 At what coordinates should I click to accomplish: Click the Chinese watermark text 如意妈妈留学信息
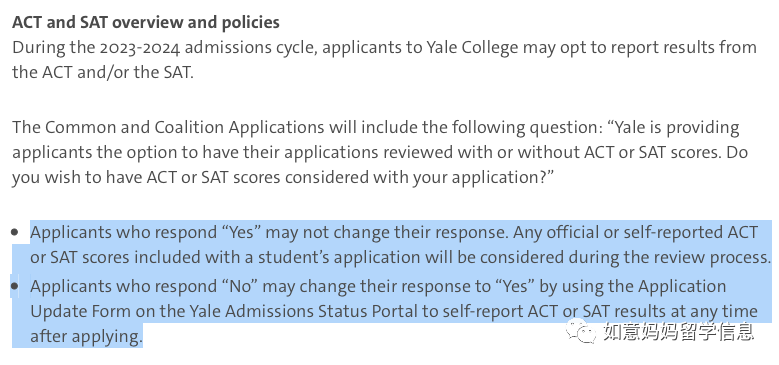tap(679, 331)
